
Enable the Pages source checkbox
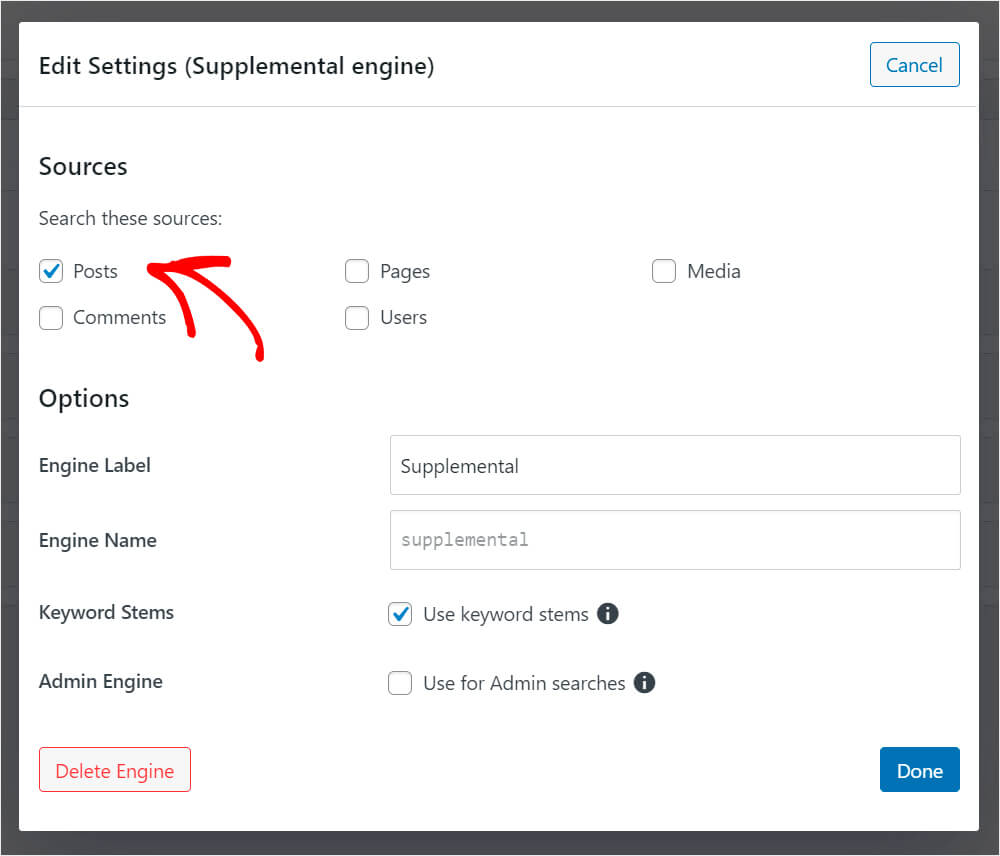click(x=357, y=271)
